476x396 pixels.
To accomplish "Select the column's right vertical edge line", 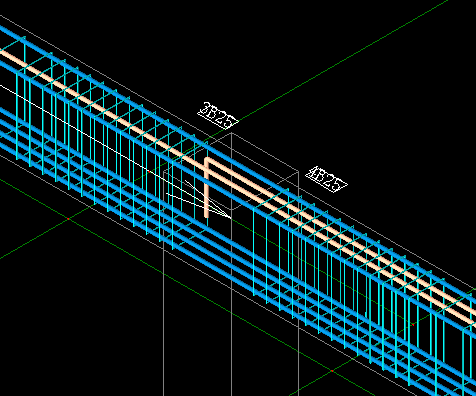I will 298,283.
